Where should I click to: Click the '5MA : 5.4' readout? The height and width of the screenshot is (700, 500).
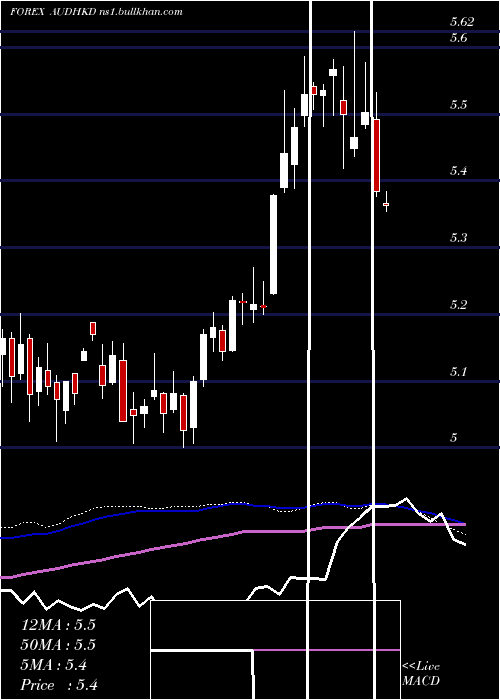pyautogui.click(x=54, y=665)
